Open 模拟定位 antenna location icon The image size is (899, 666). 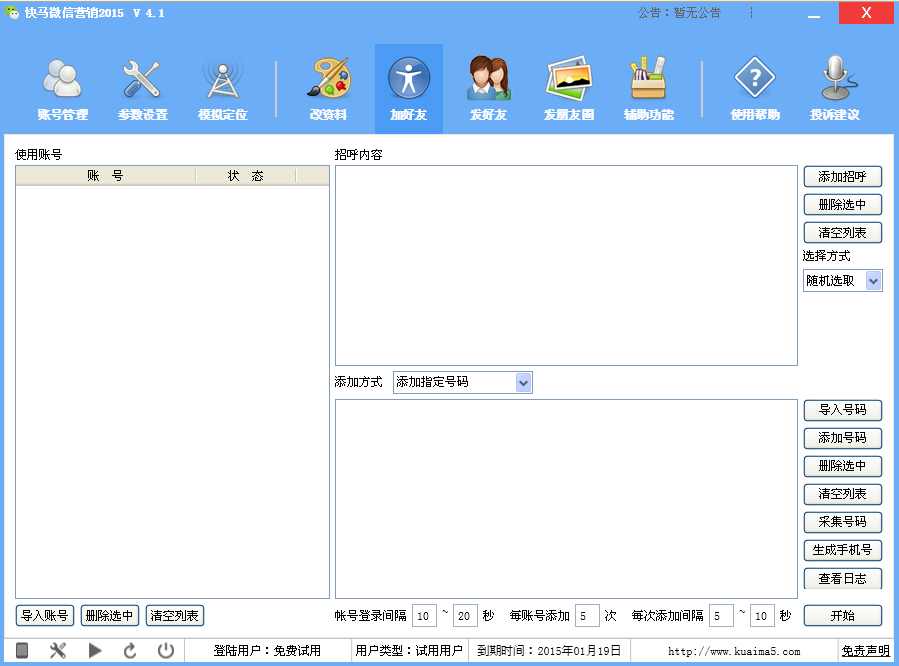click(222, 89)
